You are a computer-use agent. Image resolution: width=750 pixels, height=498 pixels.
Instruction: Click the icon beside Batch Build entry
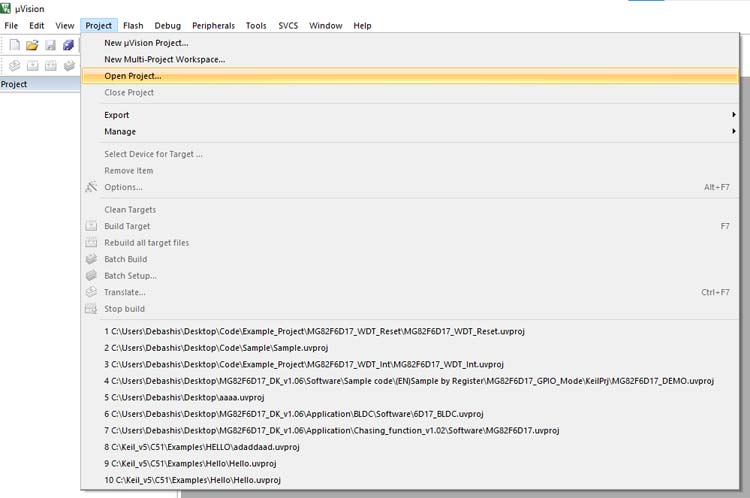[91, 259]
